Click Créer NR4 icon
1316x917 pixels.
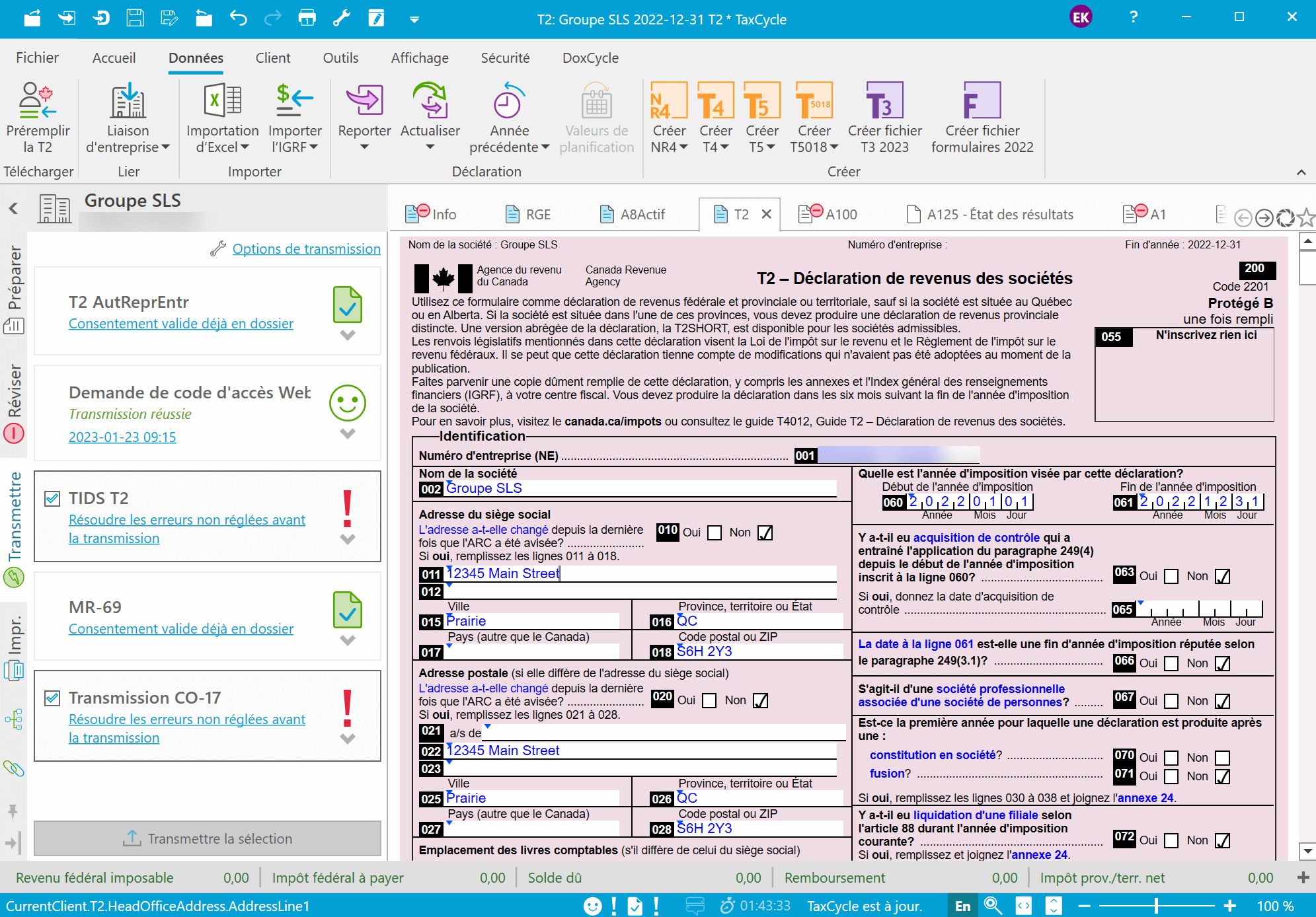[x=669, y=100]
